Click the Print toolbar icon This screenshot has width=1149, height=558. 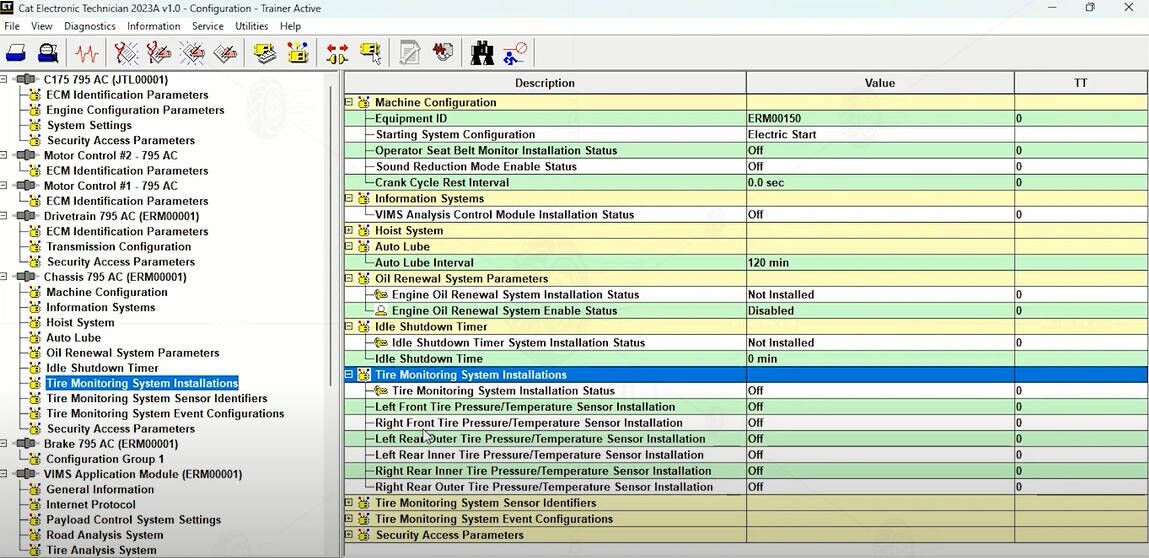pyautogui.click(x=16, y=53)
